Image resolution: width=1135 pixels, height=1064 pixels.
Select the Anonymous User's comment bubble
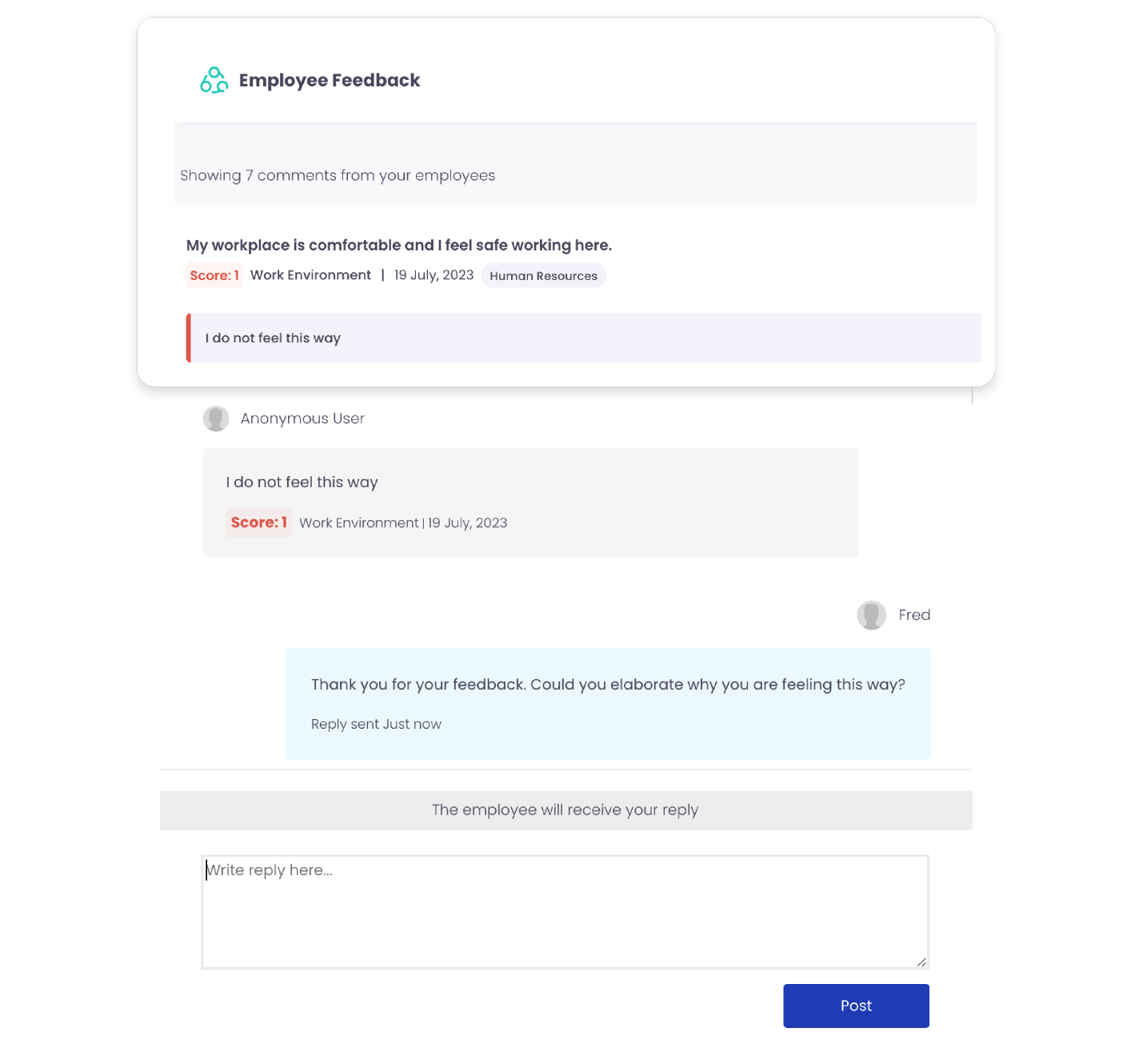(530, 502)
